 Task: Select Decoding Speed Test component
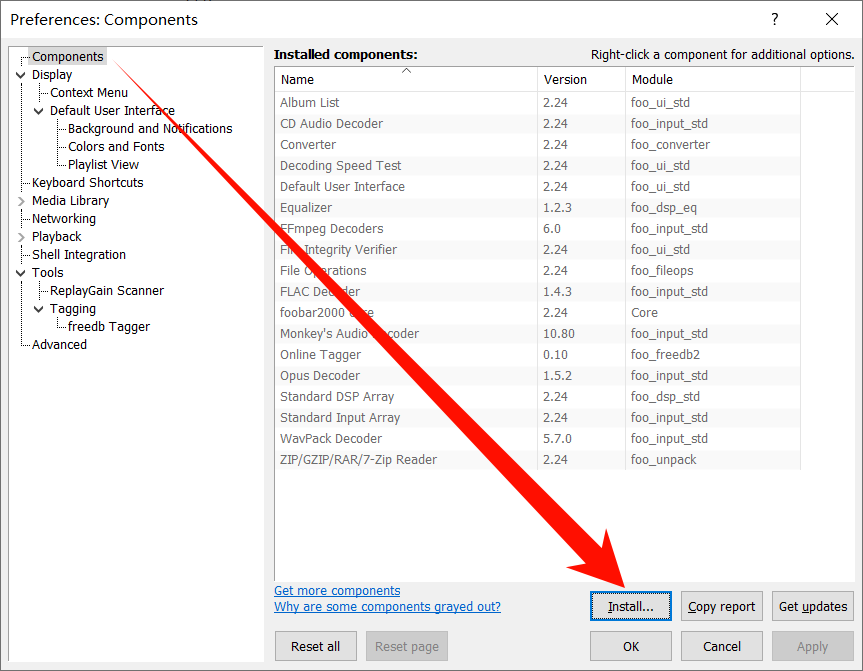pyautogui.click(x=537, y=166)
